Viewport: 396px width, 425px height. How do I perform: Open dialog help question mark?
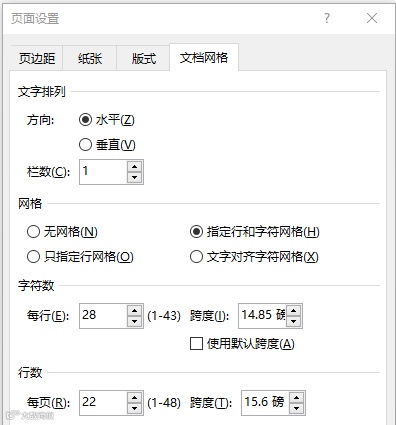click(327, 18)
